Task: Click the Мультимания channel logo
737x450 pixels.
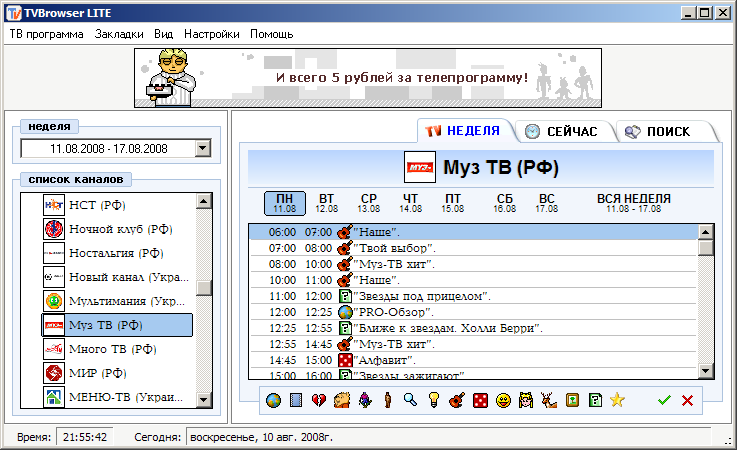Action: click(54, 301)
